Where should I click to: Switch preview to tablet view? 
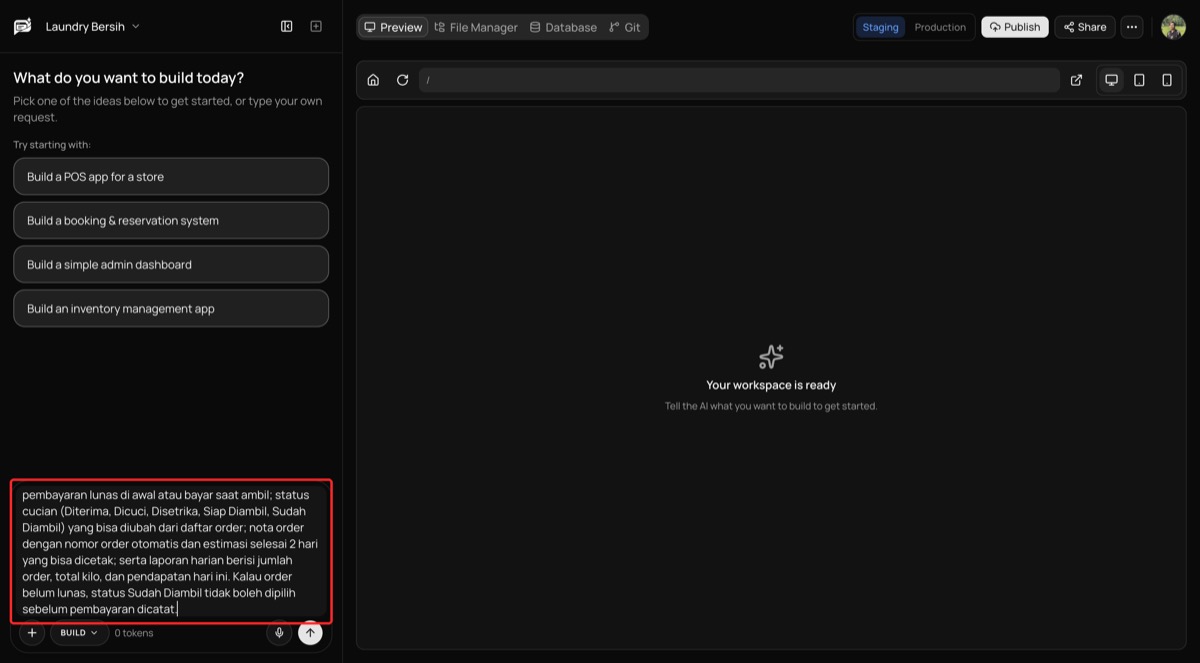click(1139, 80)
